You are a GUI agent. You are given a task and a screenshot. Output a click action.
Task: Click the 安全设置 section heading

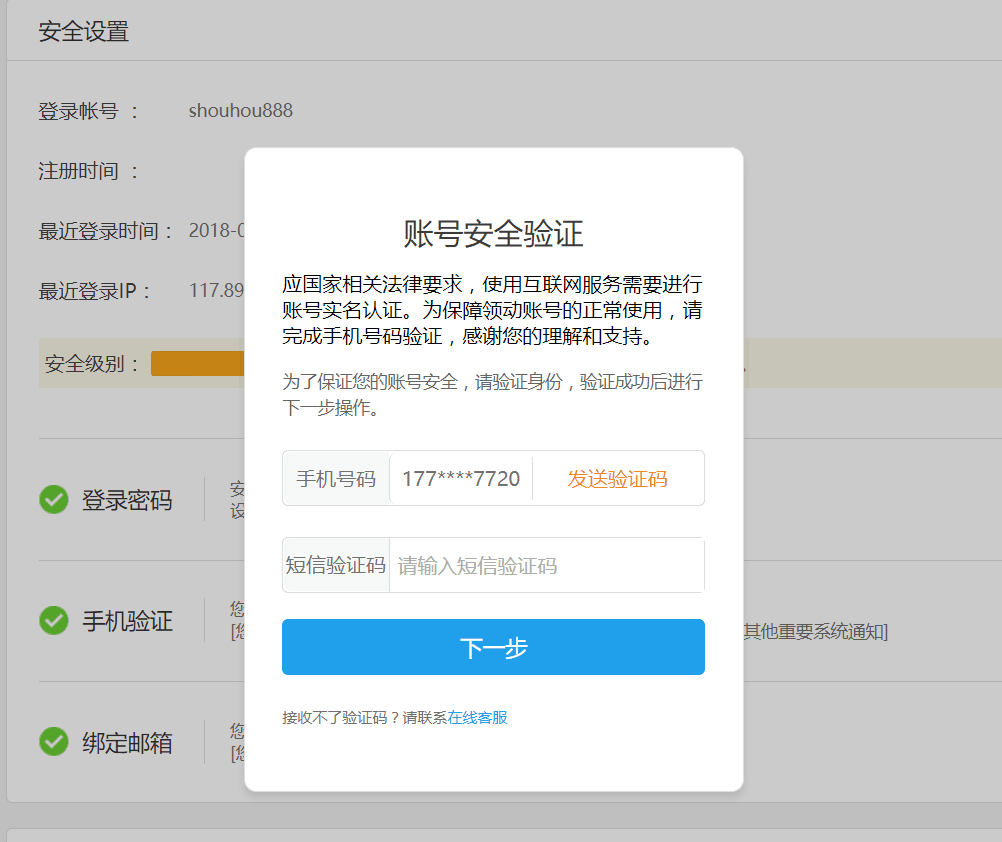tap(84, 32)
